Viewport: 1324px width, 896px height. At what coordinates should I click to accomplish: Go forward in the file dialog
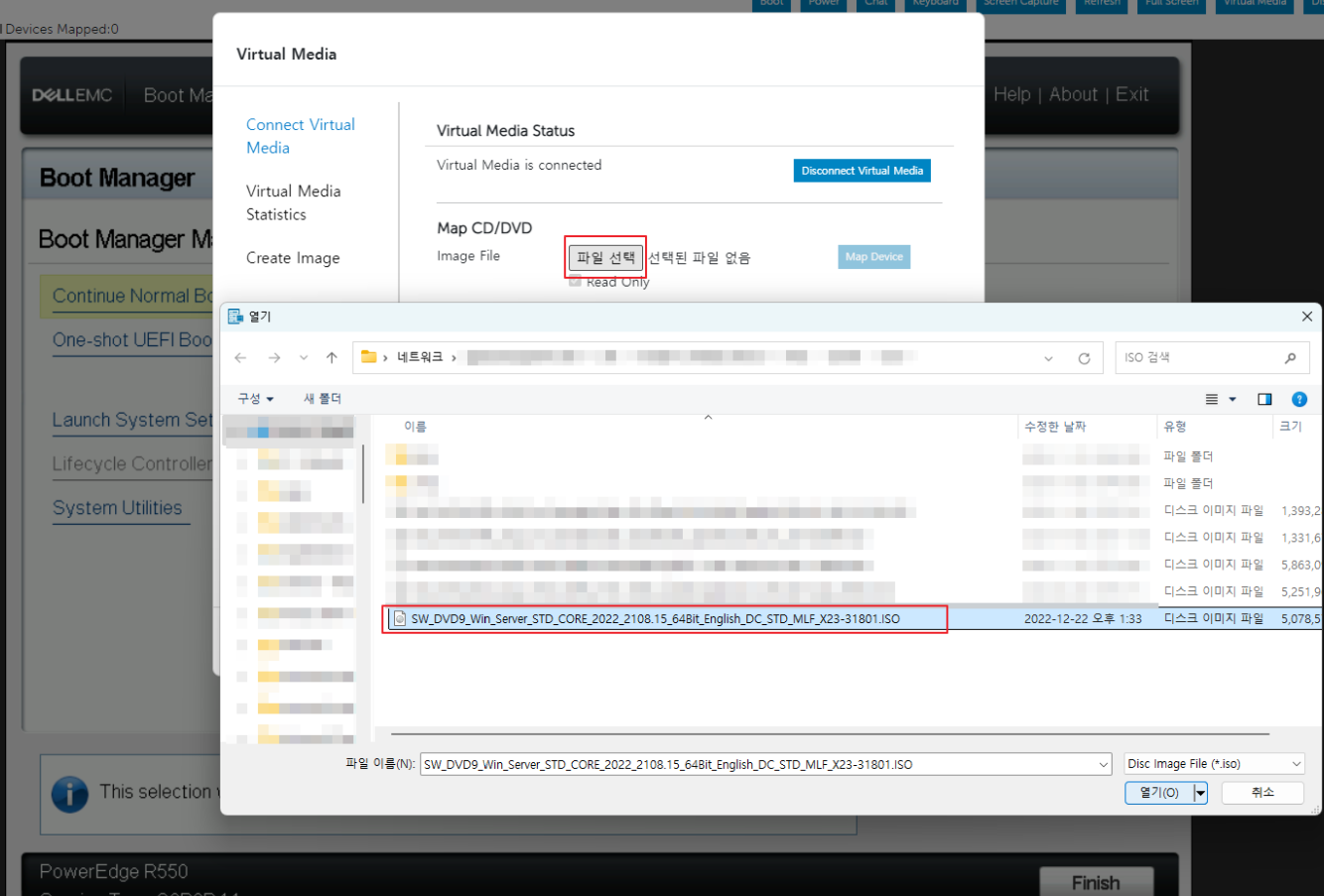pyautogui.click(x=274, y=358)
